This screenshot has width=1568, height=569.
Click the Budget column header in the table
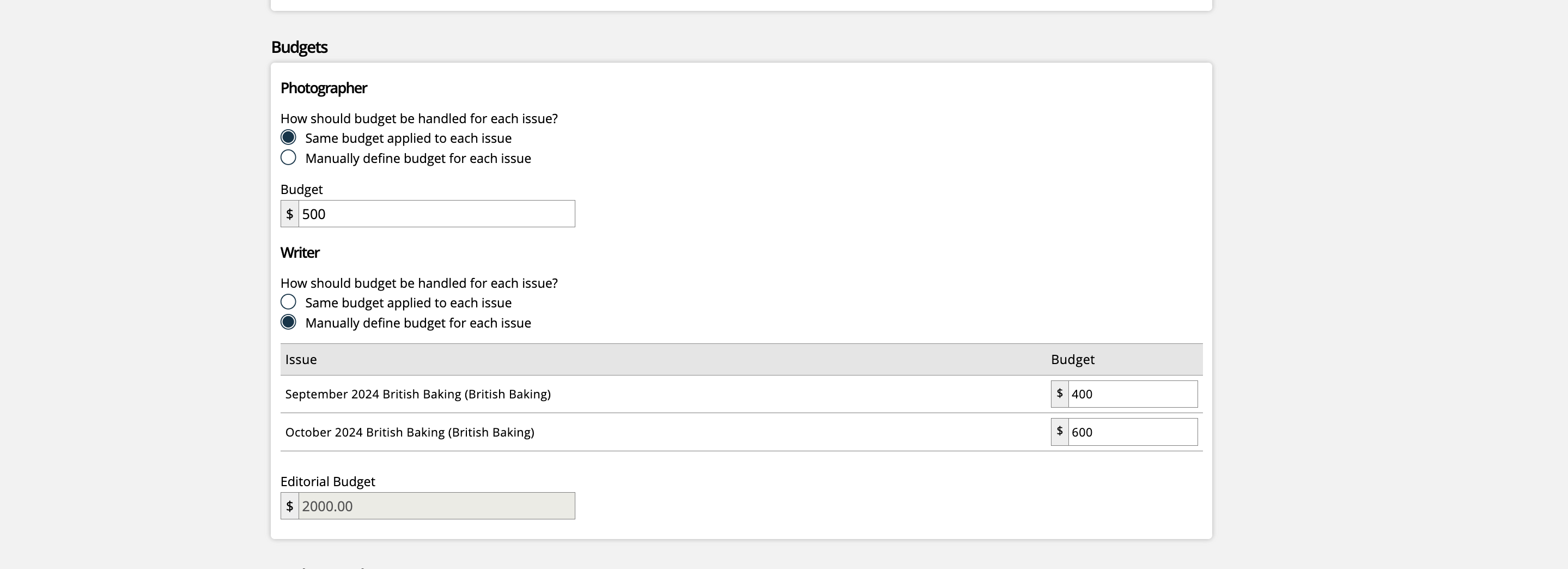click(x=1072, y=359)
